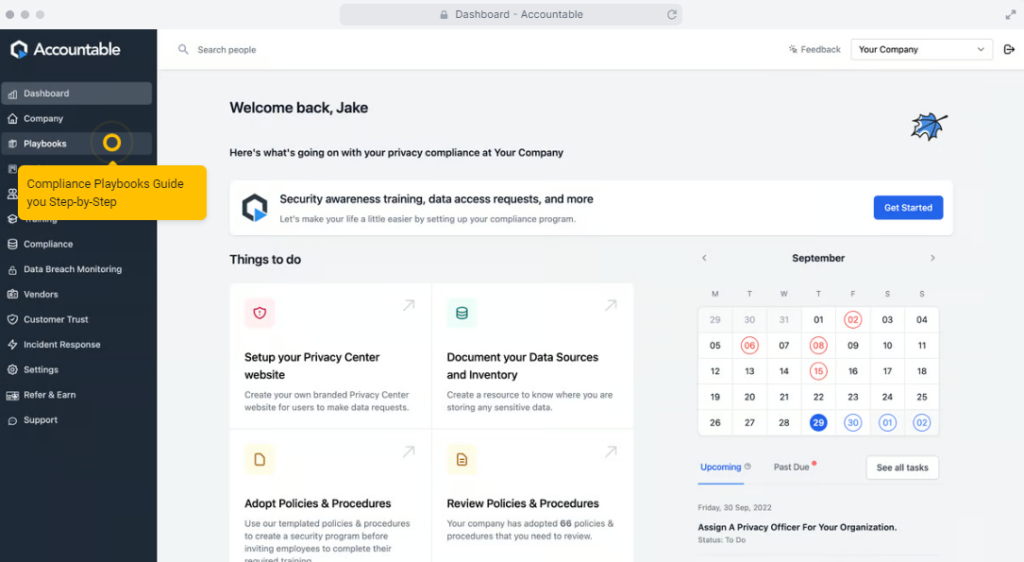This screenshot has width=1024, height=562.
Task: Click the Incident Response lightning icon
Action: click(12, 345)
